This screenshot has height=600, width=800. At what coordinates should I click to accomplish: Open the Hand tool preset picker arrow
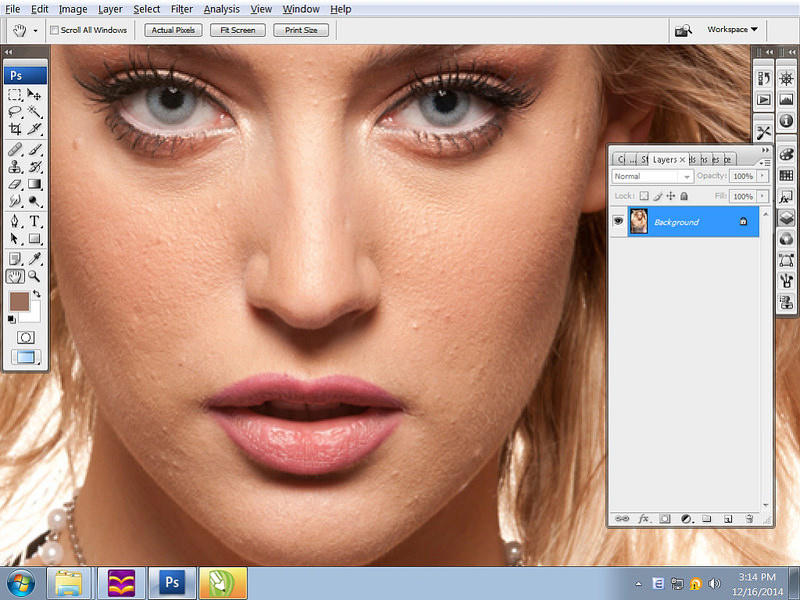click(35, 31)
